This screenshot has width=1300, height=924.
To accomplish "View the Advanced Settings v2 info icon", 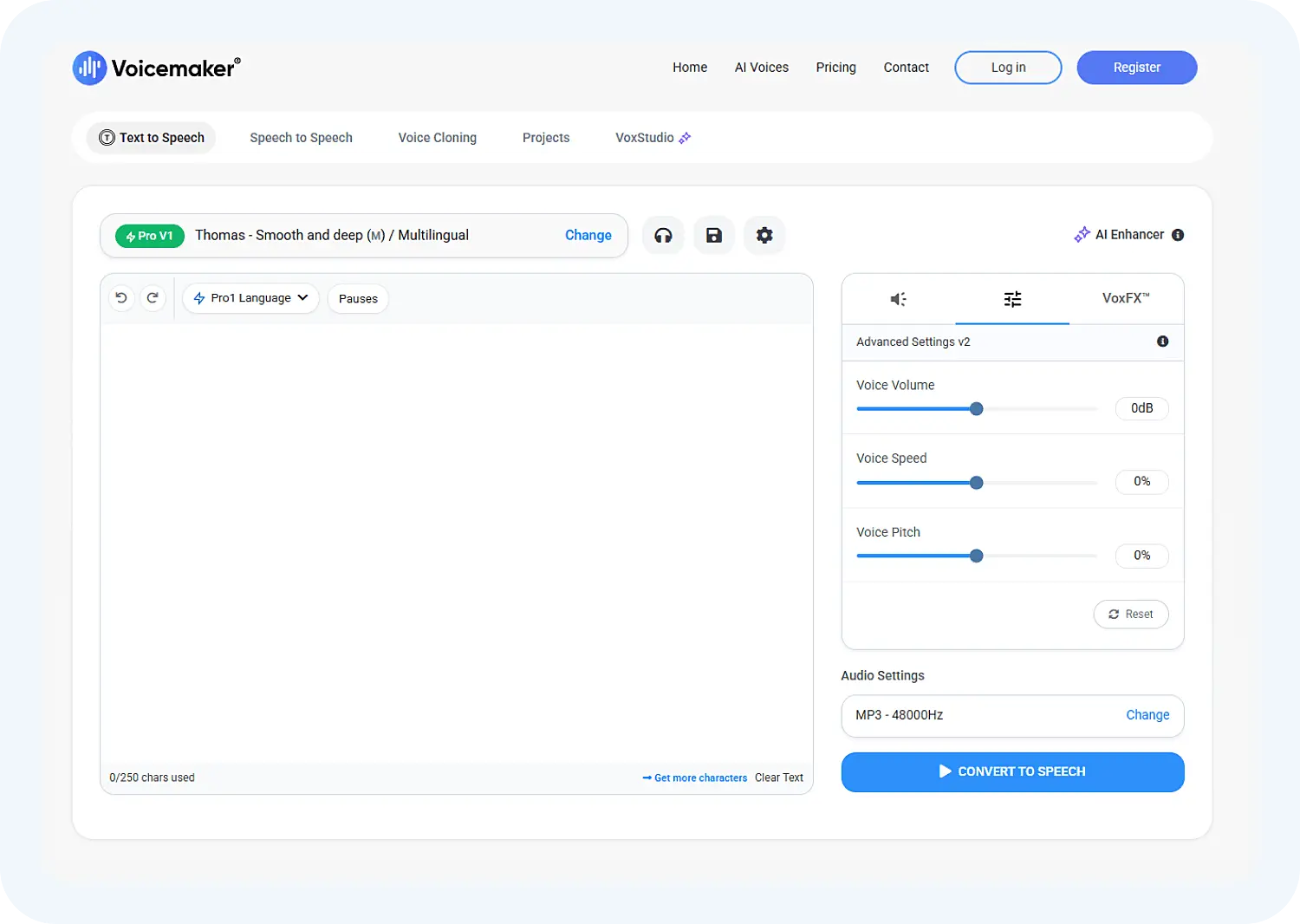I will pyautogui.click(x=1163, y=342).
